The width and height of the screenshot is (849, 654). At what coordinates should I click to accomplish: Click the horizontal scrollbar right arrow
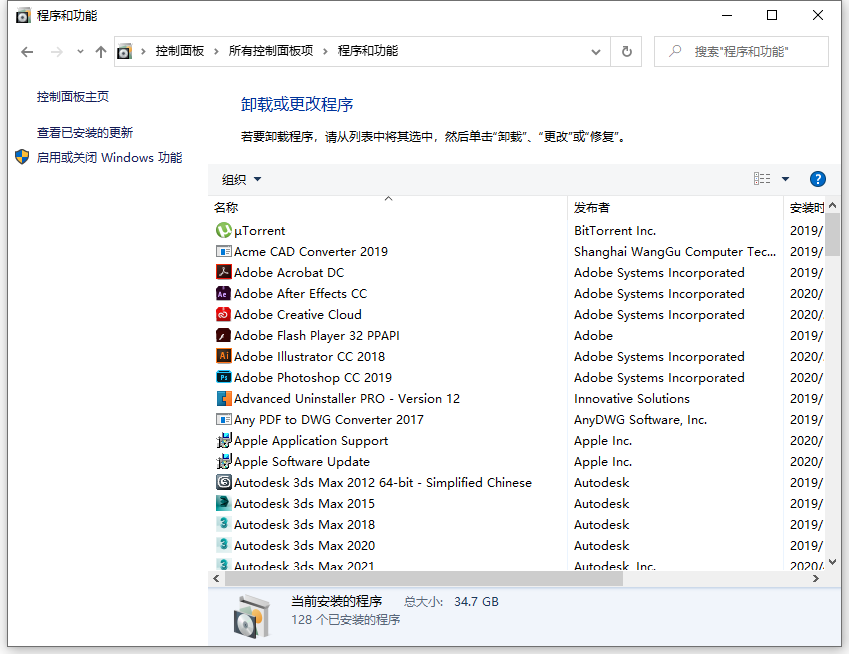point(815,579)
